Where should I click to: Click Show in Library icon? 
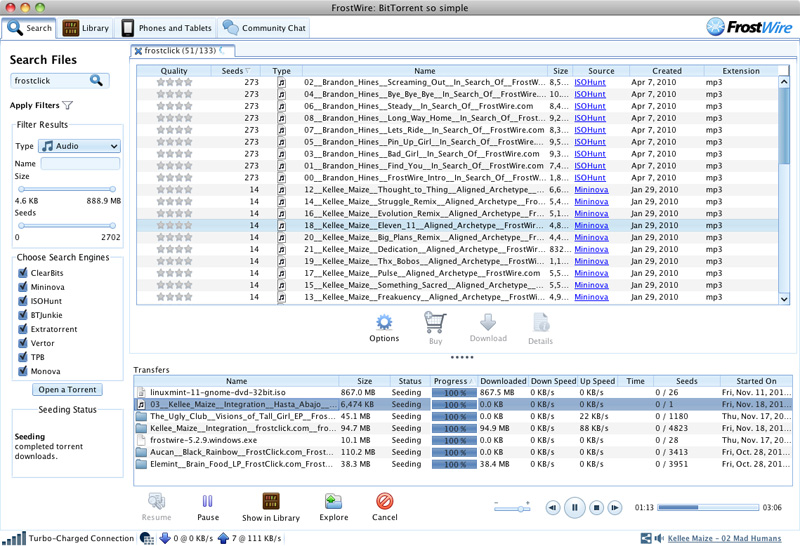click(x=271, y=501)
